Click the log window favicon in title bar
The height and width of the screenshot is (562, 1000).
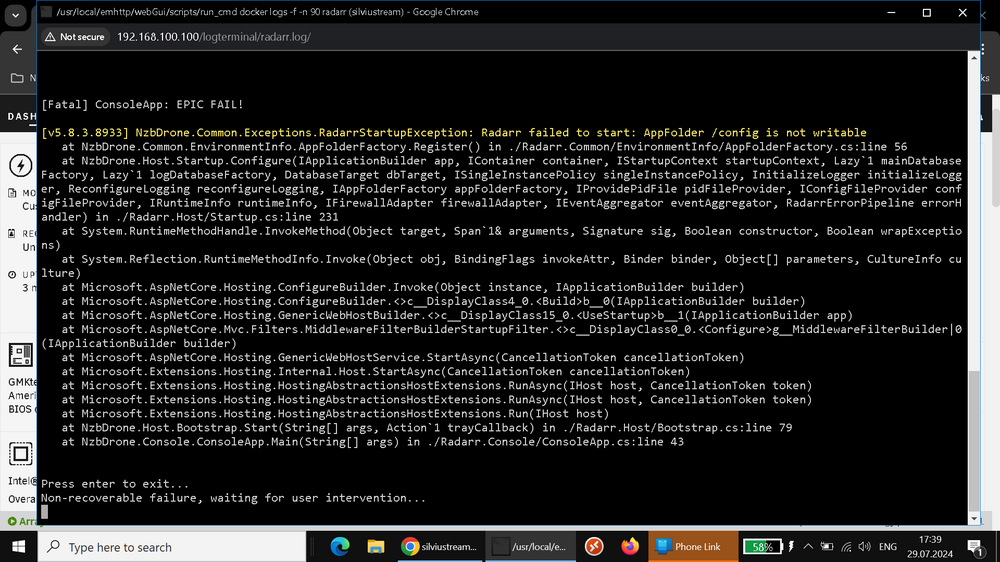point(46,11)
